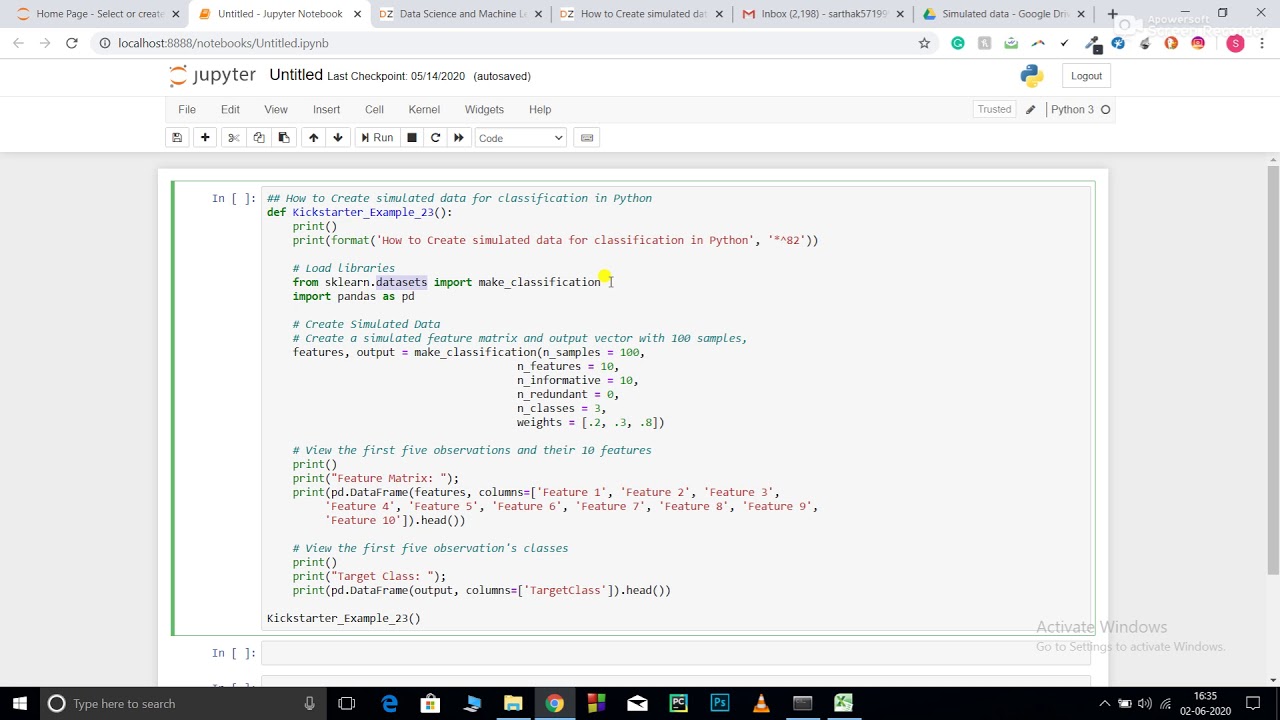
Task: Open Microsoft Edge from taskbar
Action: tap(390, 703)
